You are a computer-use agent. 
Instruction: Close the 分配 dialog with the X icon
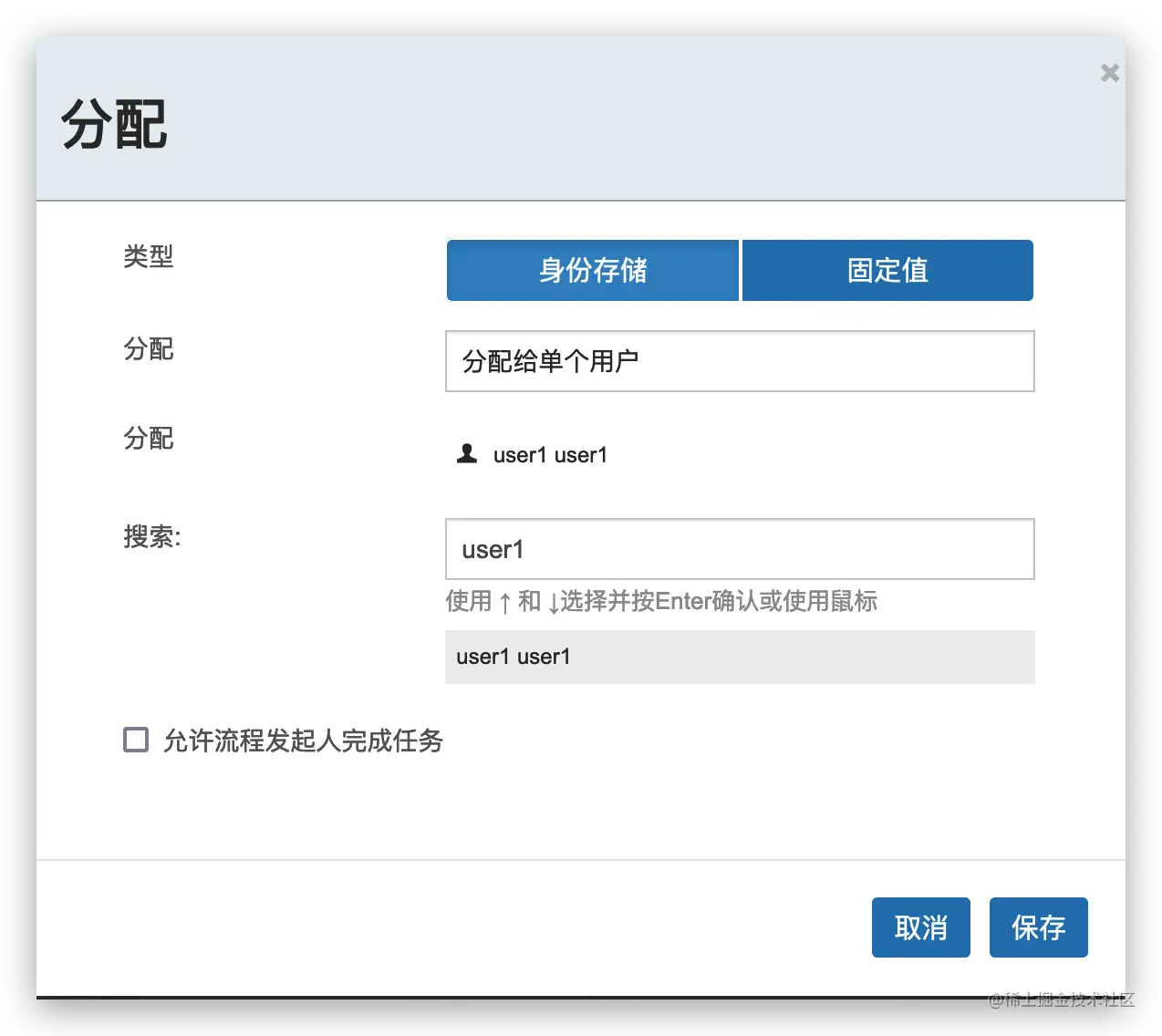[1109, 73]
